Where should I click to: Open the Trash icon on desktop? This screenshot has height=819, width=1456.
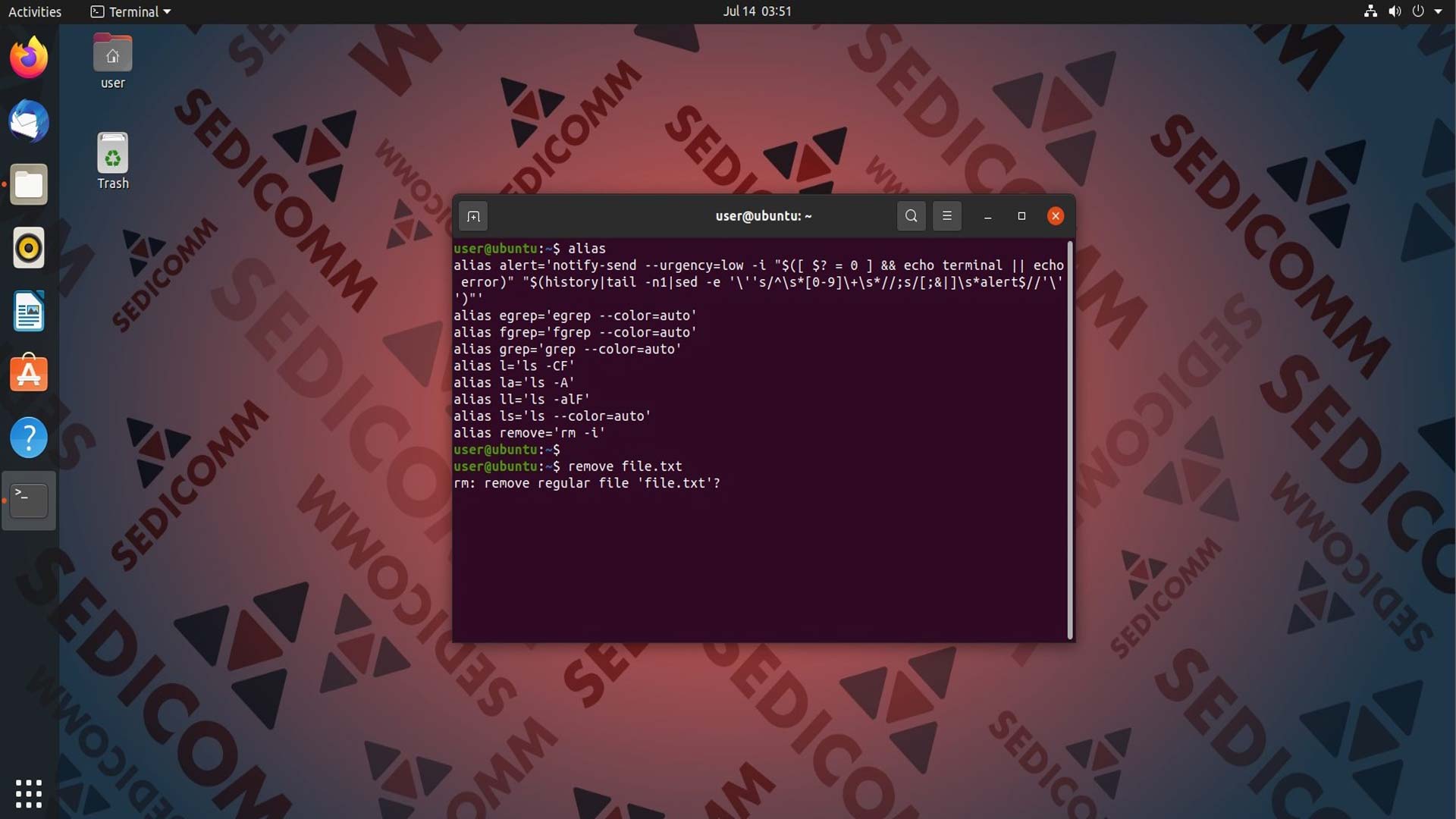pyautogui.click(x=112, y=162)
